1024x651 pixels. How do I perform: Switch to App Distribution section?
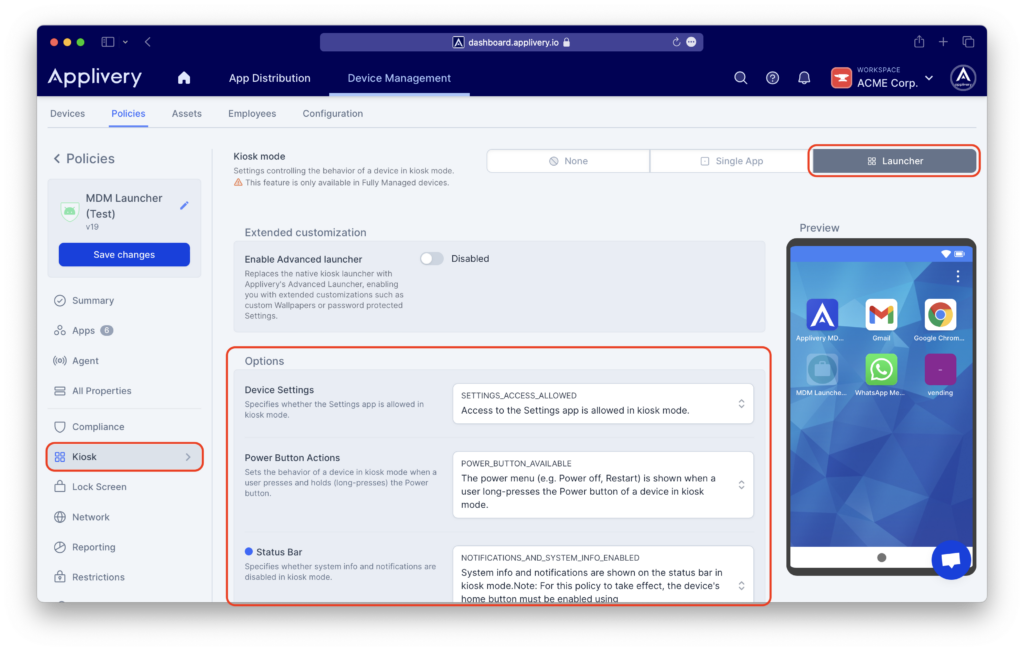pyautogui.click(x=270, y=78)
